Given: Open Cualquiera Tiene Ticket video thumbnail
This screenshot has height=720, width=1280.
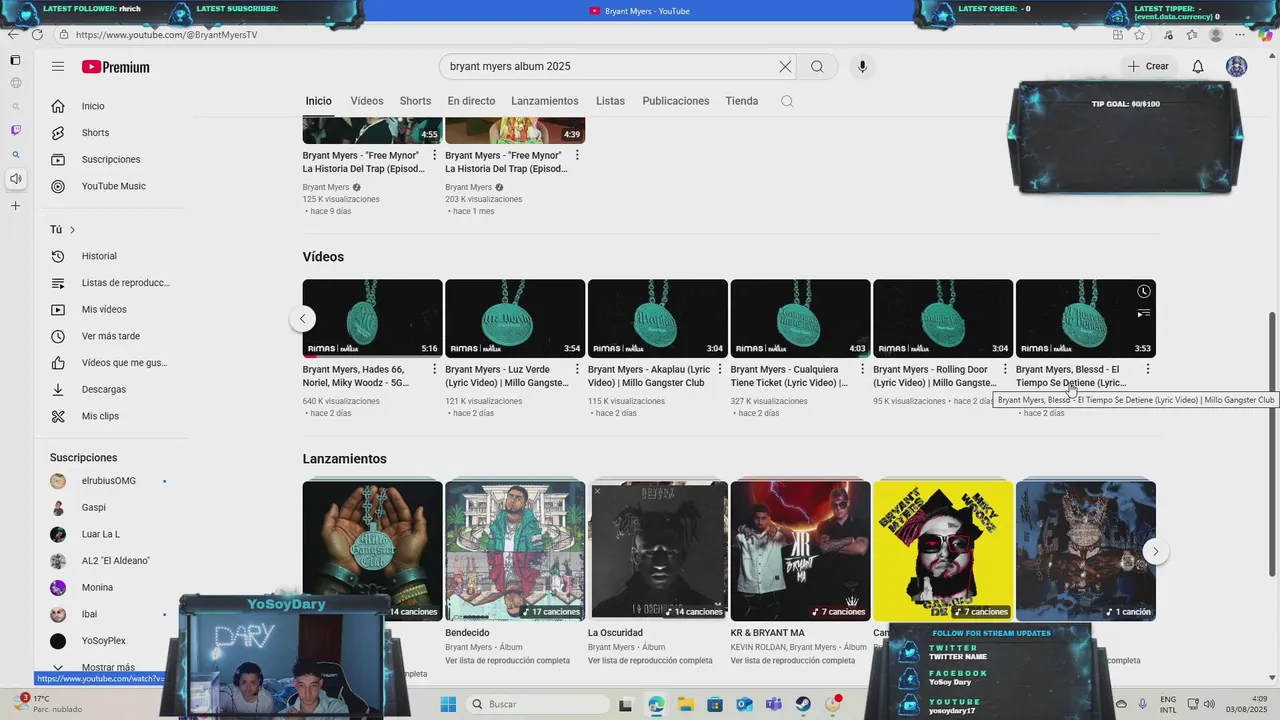Looking at the screenshot, I should 800,318.
